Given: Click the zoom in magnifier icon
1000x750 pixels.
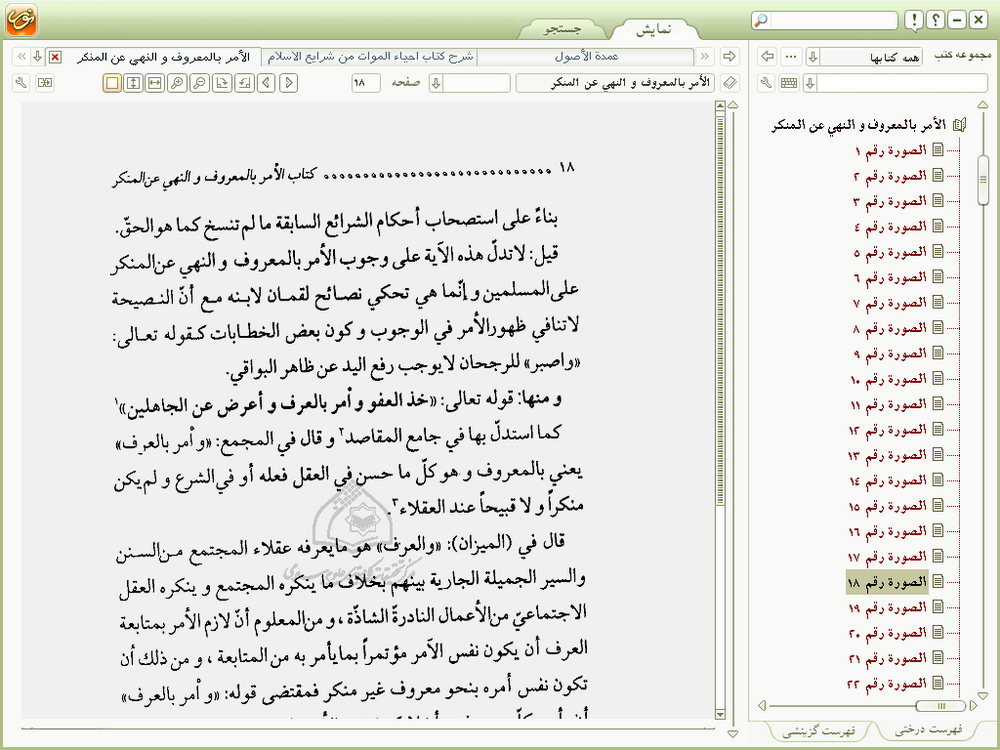Looking at the screenshot, I should [x=176, y=83].
